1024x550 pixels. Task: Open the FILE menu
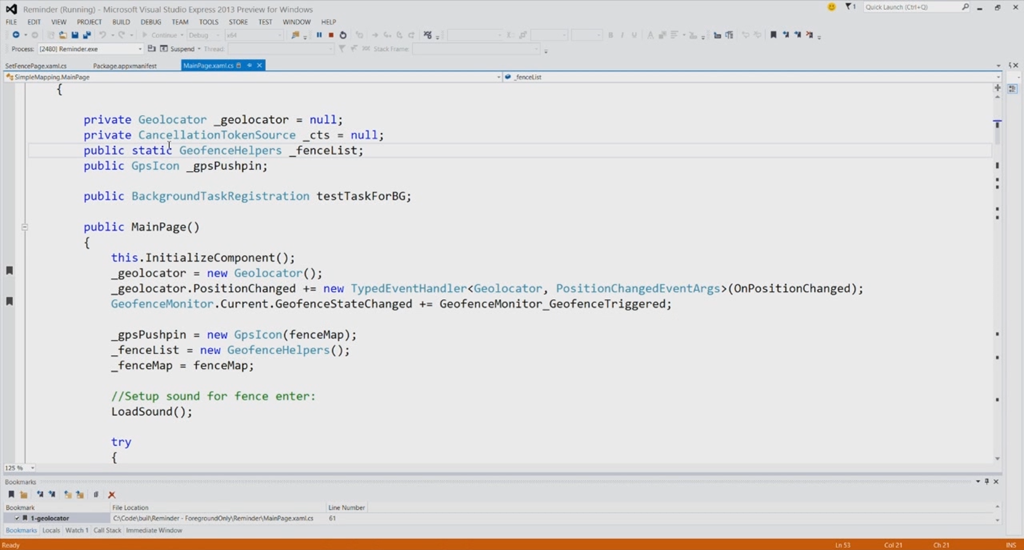coord(12,22)
